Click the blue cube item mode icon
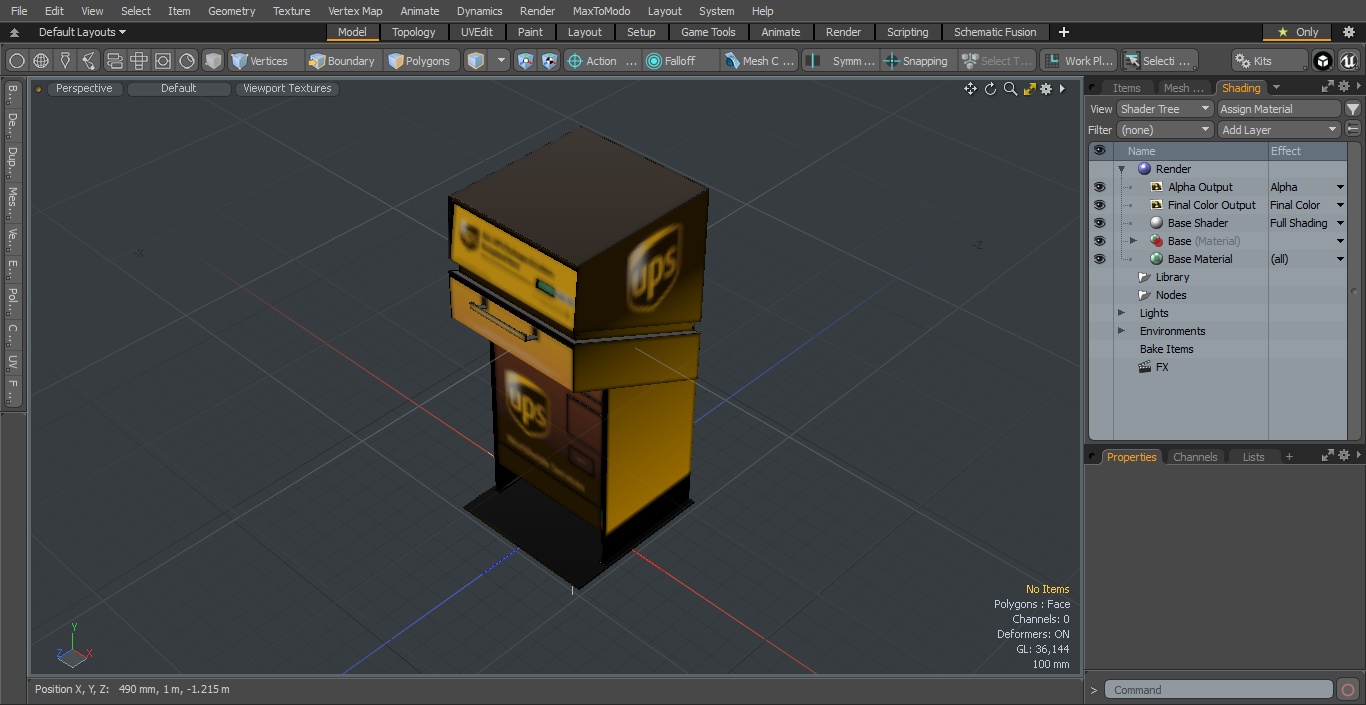The width and height of the screenshot is (1366, 705). [x=476, y=61]
